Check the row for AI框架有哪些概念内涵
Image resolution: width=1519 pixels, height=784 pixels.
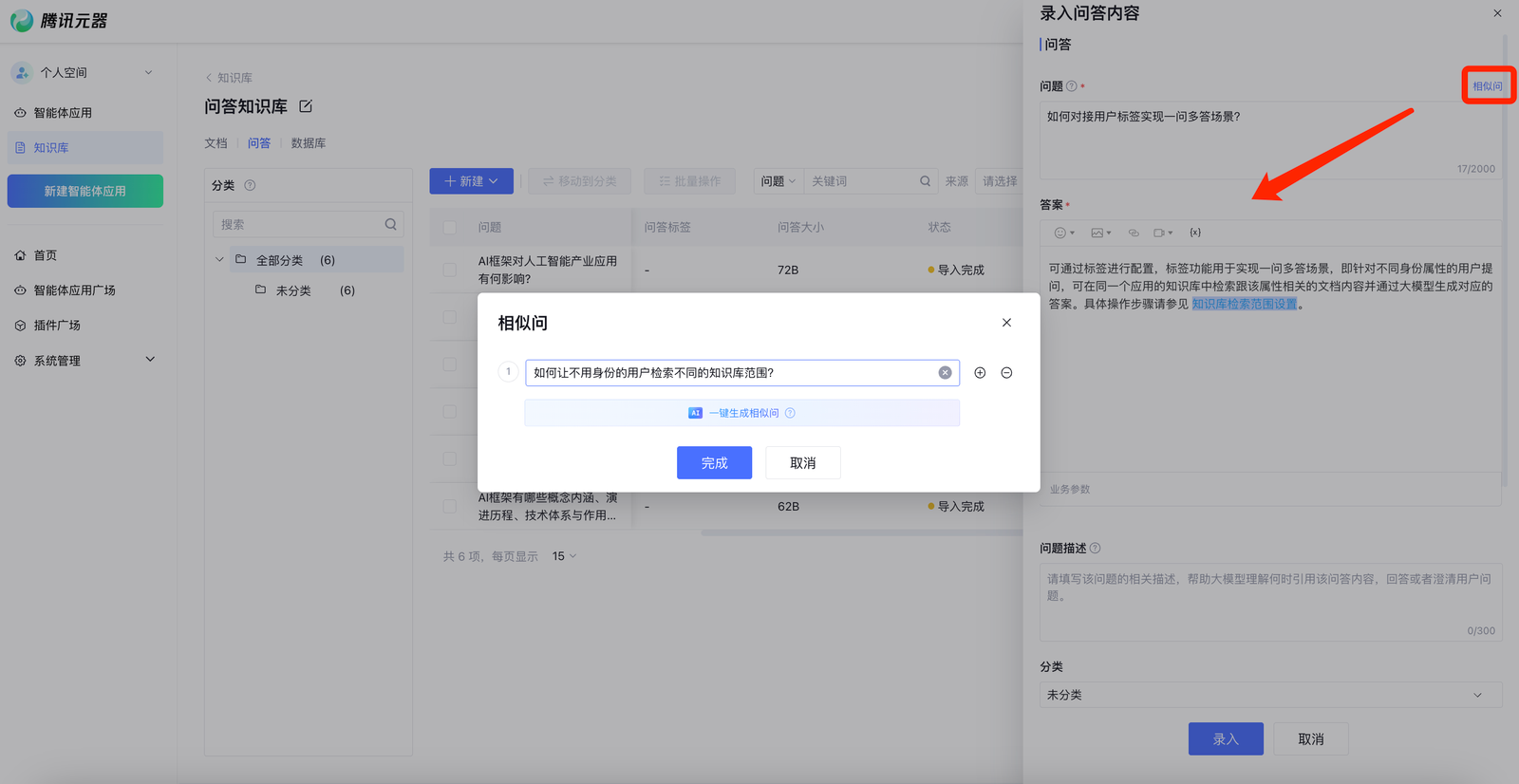450,507
